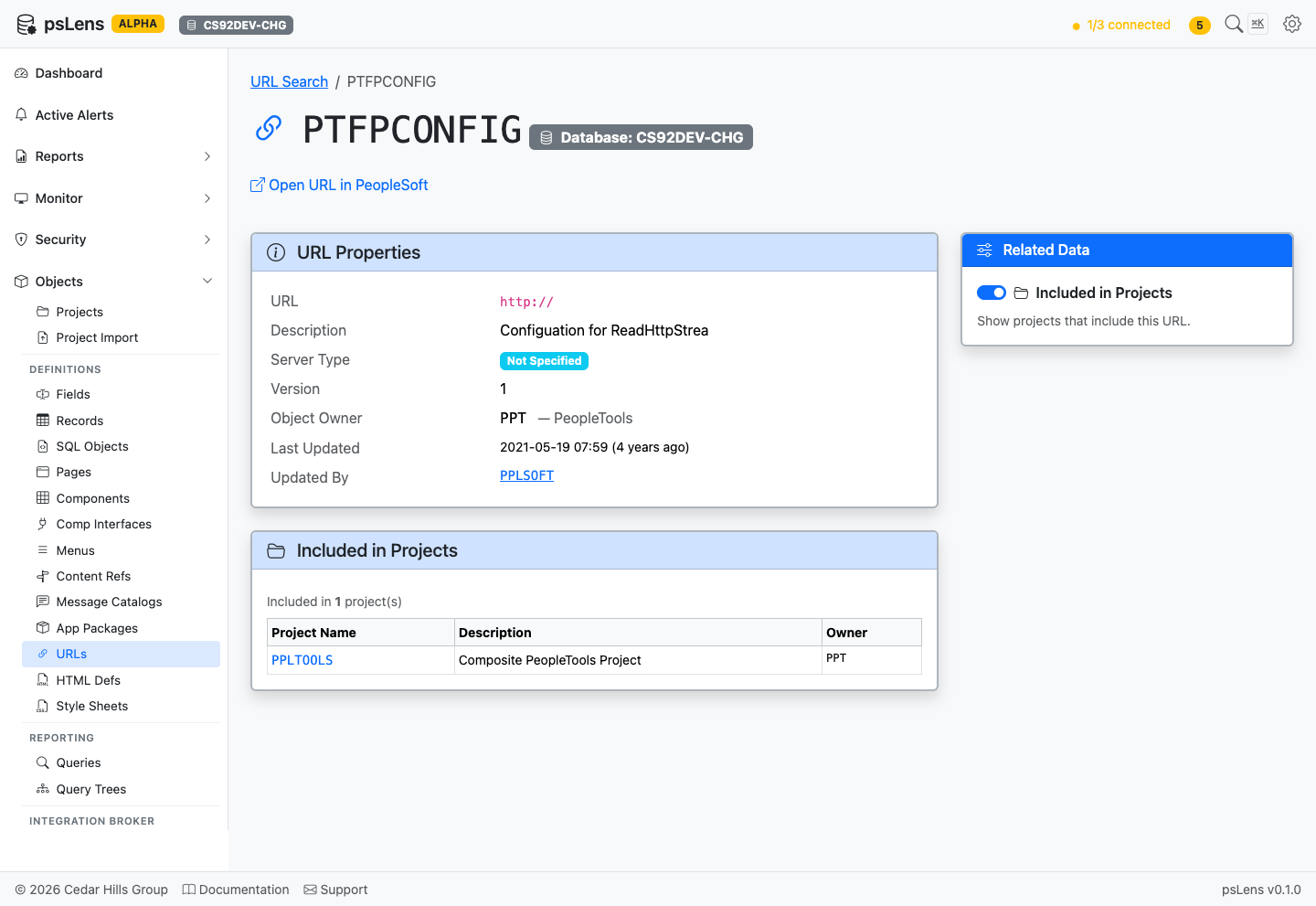The image size is (1316, 906).
Task: Click the Owner column header
Action: point(872,633)
